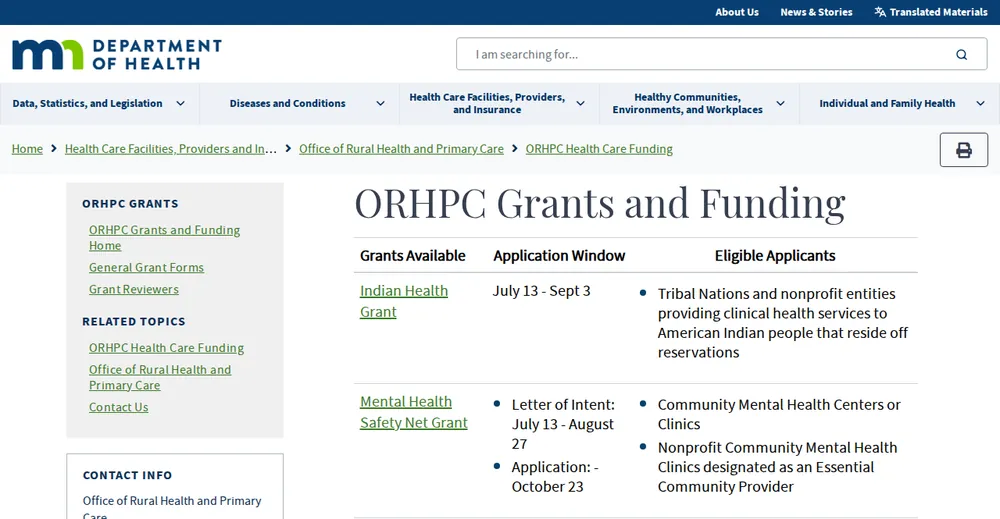This screenshot has height=519, width=1000.
Task: Open Office of Rural Health breadcrumb link
Action: pyautogui.click(x=401, y=149)
